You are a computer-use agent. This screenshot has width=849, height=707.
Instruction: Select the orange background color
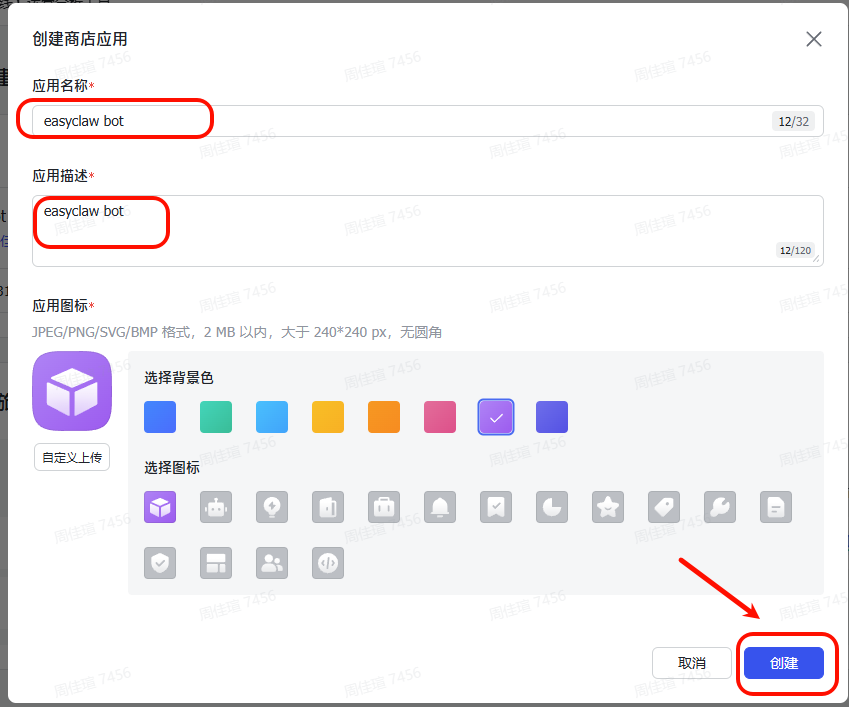[x=384, y=417]
